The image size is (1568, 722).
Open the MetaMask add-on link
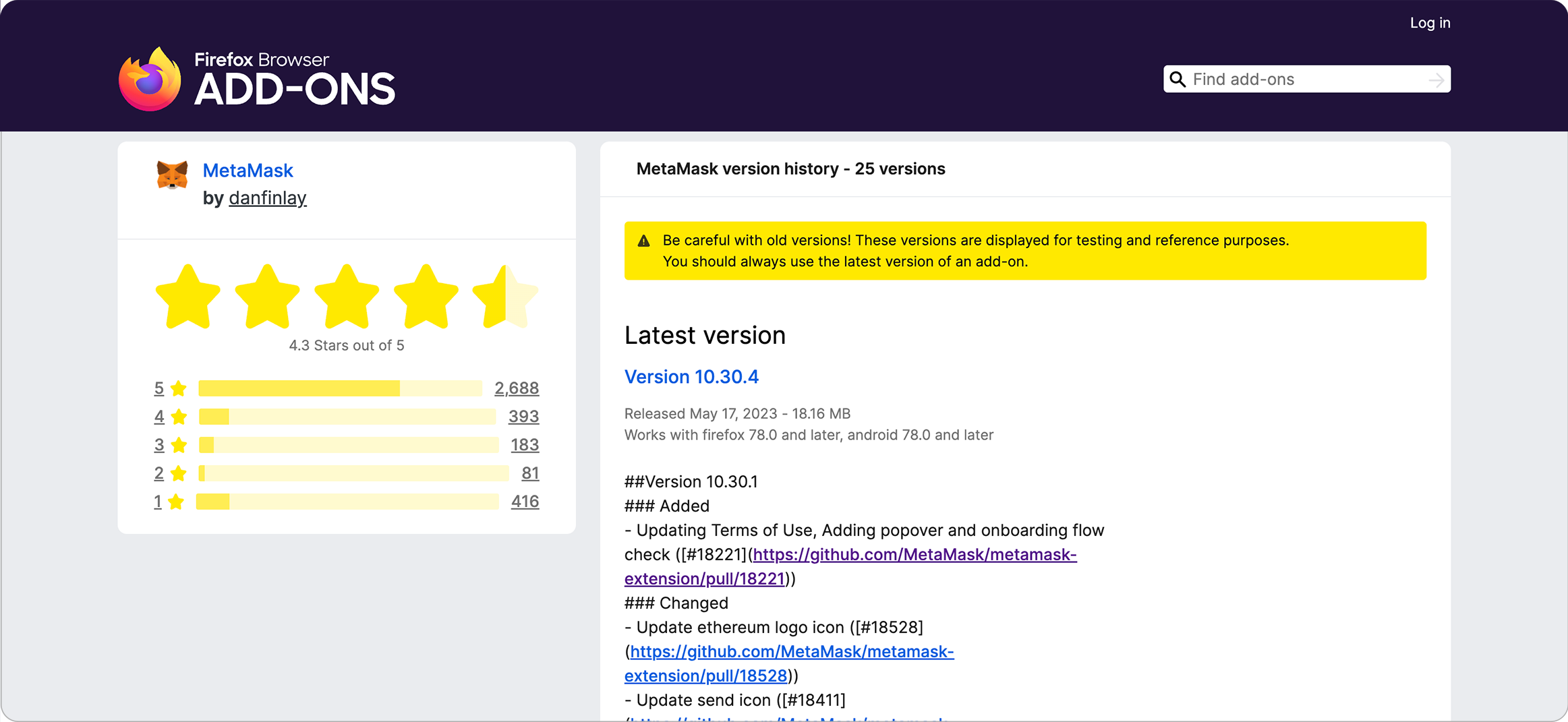248,171
